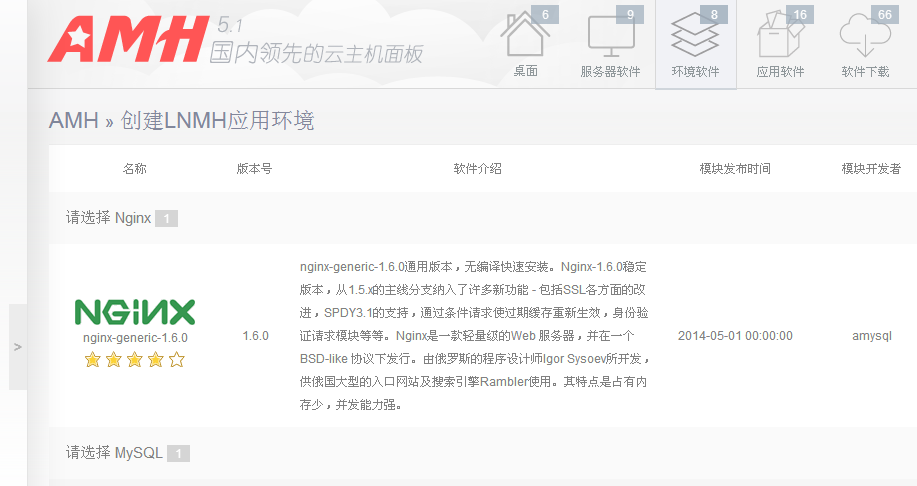
Task: Click the 软件介绍 column header
Action: [477, 169]
